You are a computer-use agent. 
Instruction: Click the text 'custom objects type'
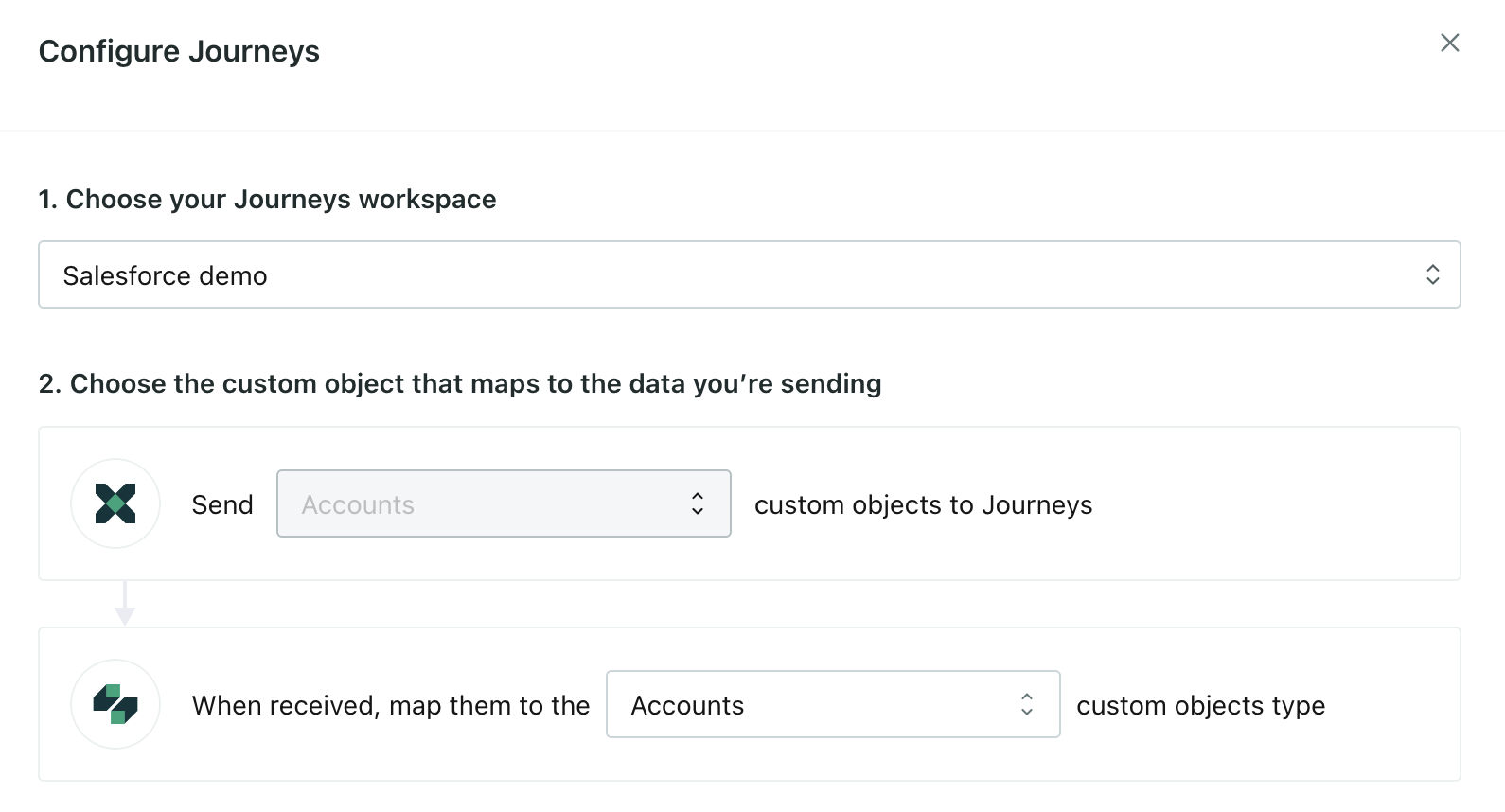pyautogui.click(x=1200, y=706)
